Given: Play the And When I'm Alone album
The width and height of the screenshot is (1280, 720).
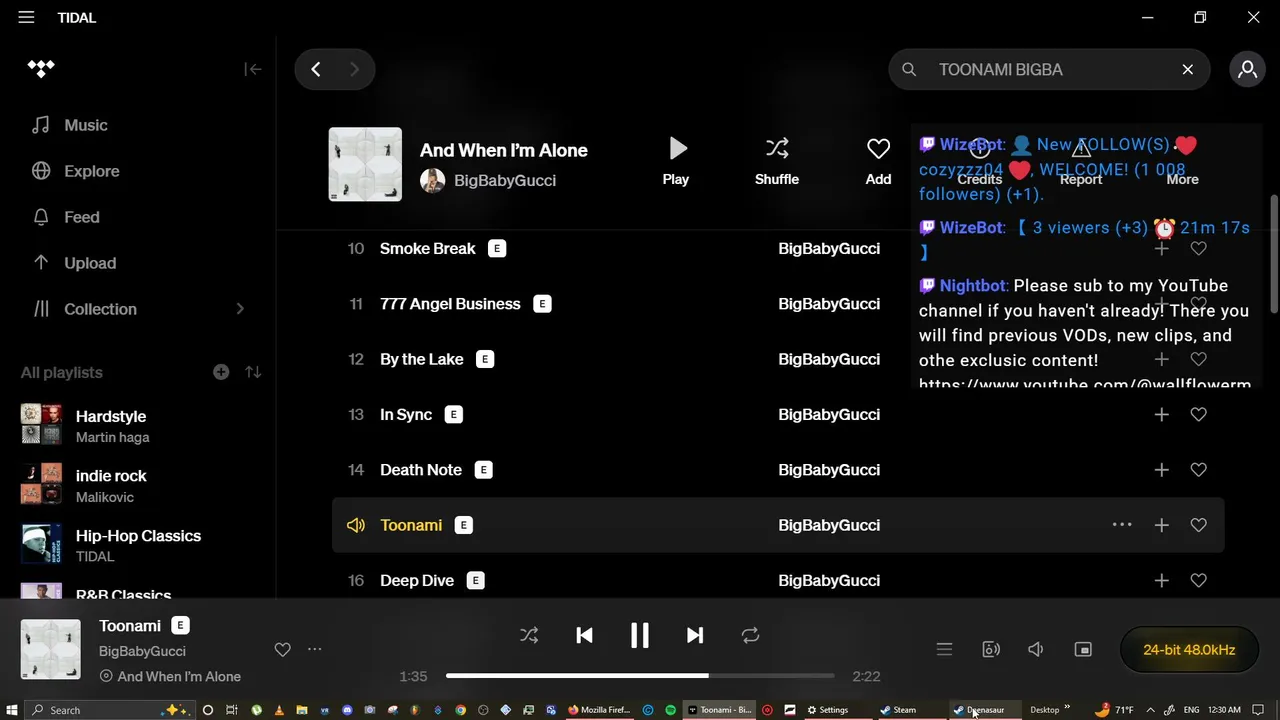Looking at the screenshot, I should pos(676,162).
